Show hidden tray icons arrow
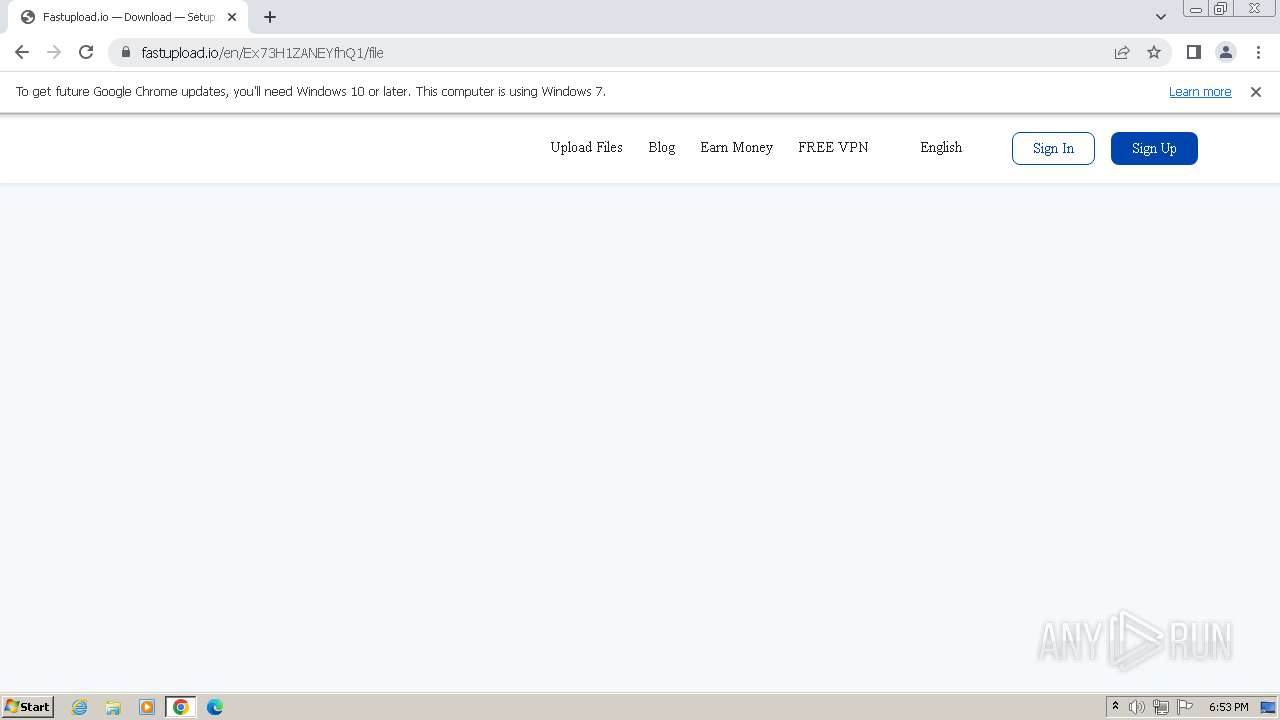 pyautogui.click(x=1115, y=707)
